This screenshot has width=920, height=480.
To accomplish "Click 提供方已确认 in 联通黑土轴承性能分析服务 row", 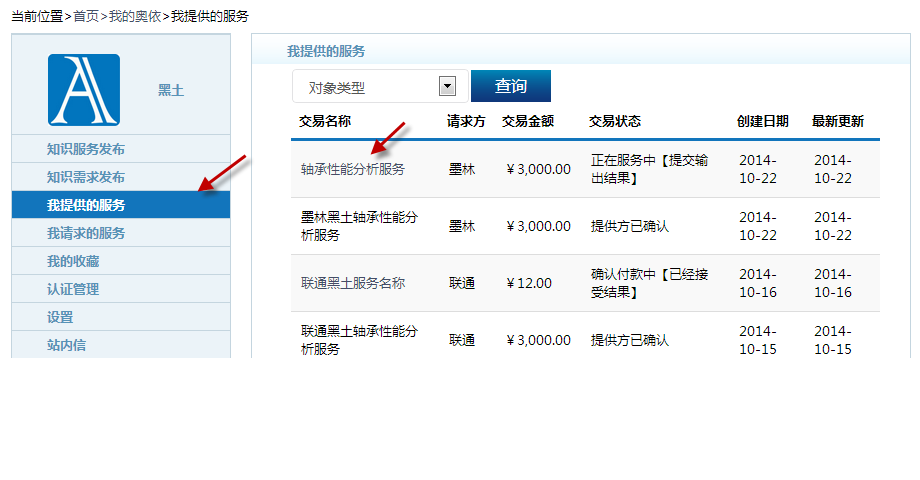I will 630,340.
